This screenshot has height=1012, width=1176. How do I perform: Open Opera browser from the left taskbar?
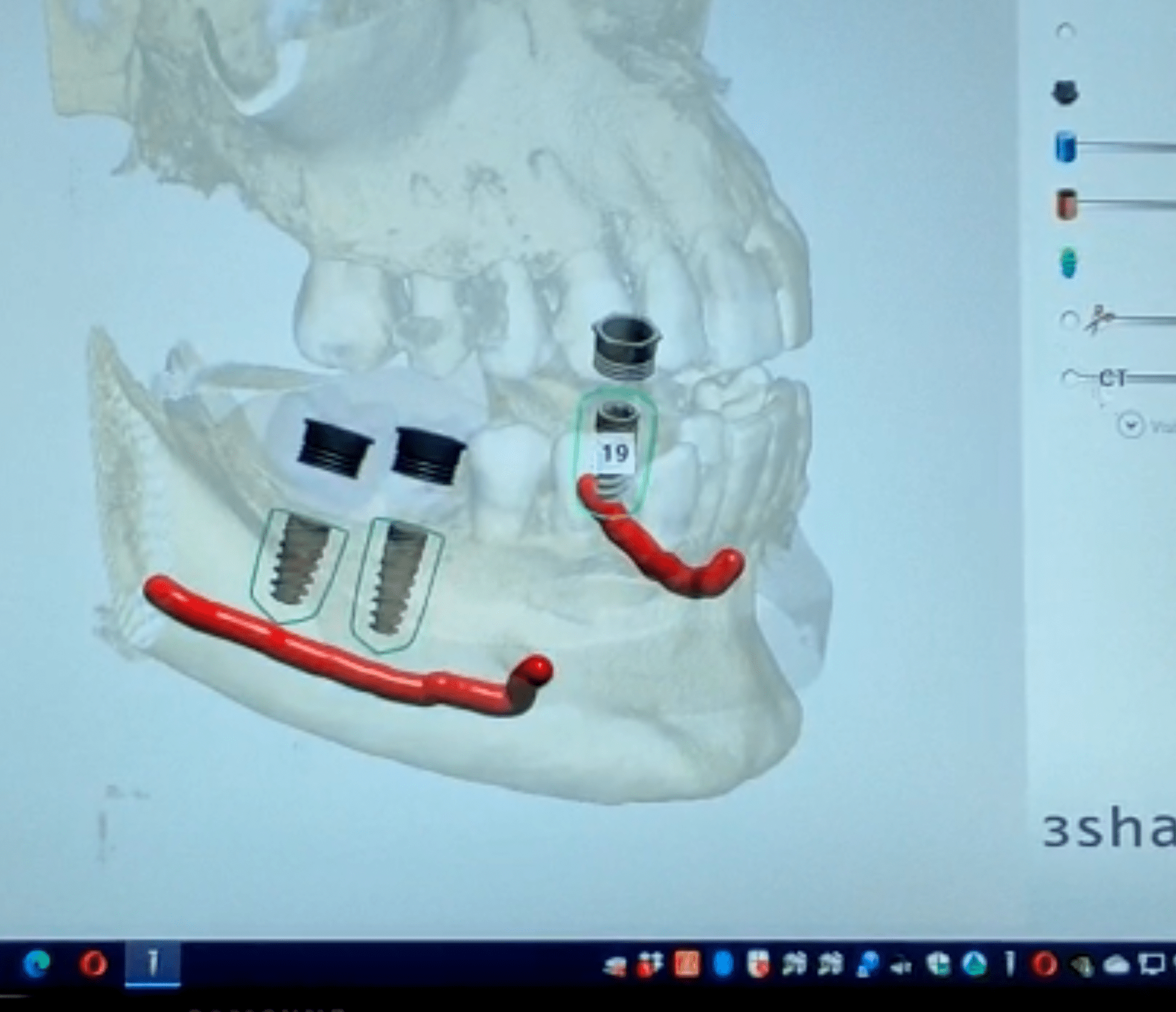coord(93,965)
